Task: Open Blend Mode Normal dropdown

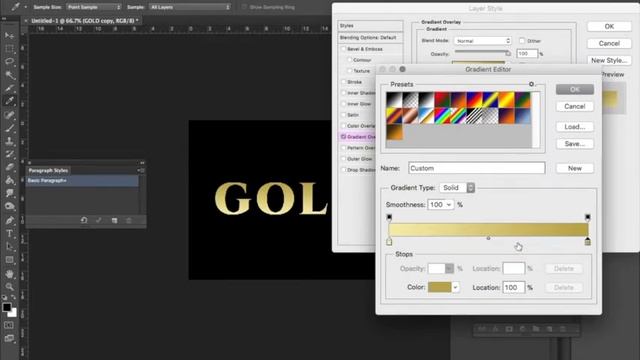Action: pyautogui.click(x=482, y=41)
